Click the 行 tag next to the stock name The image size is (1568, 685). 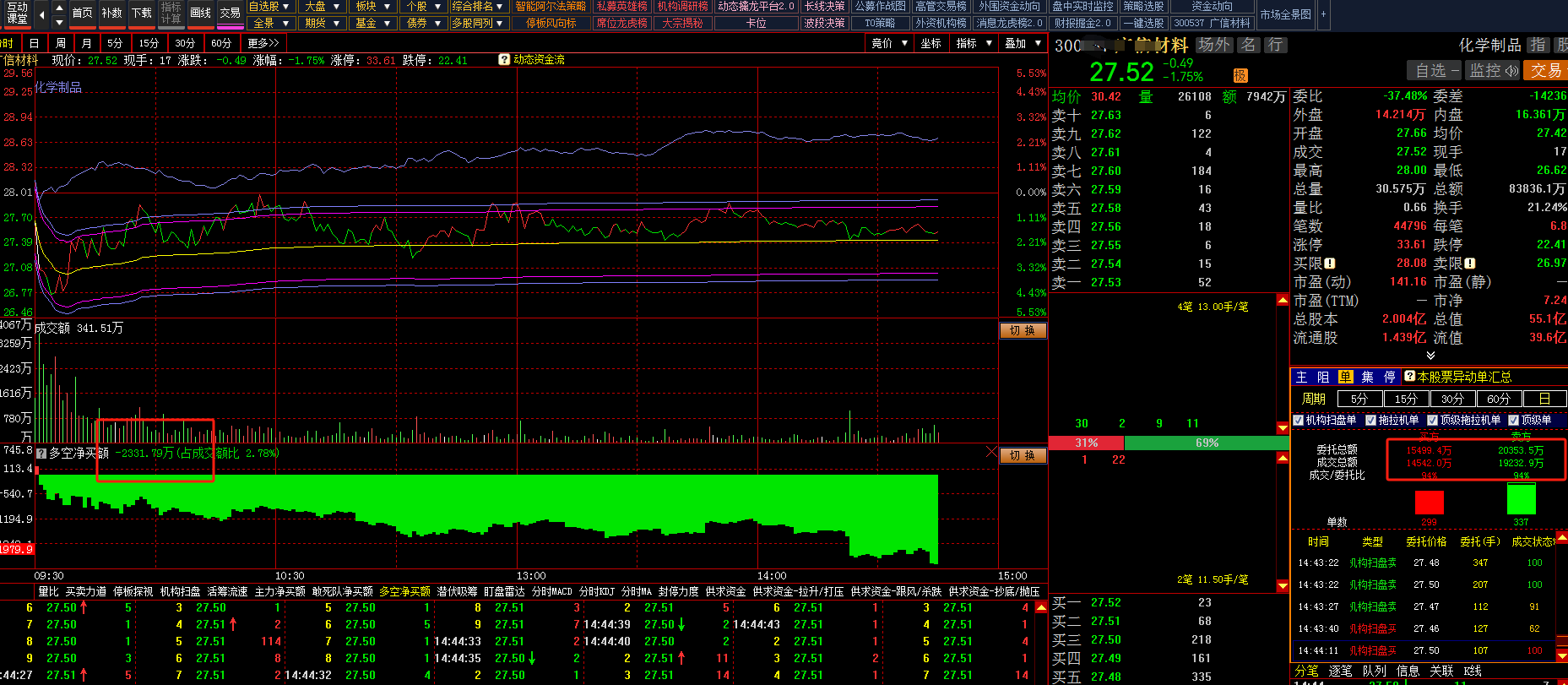click(1275, 45)
